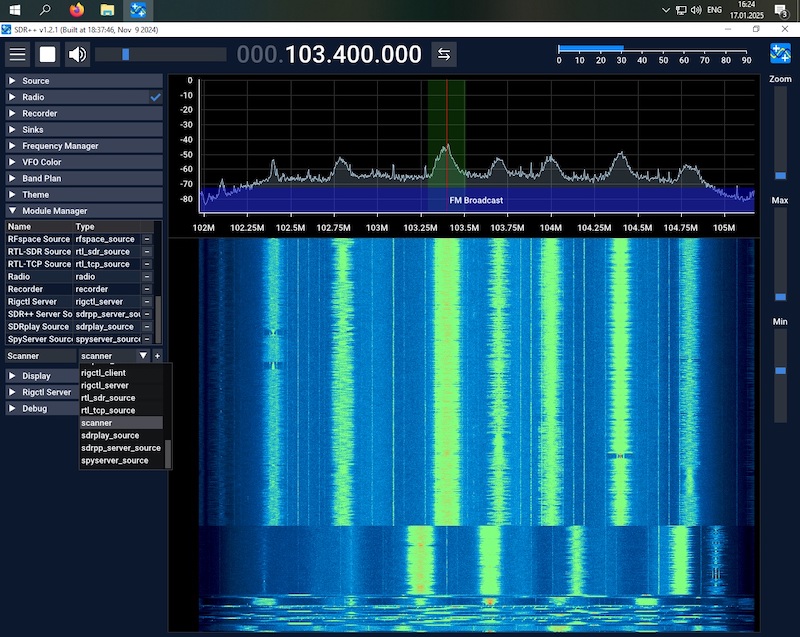Adjust the Zoom slider

click(780, 134)
